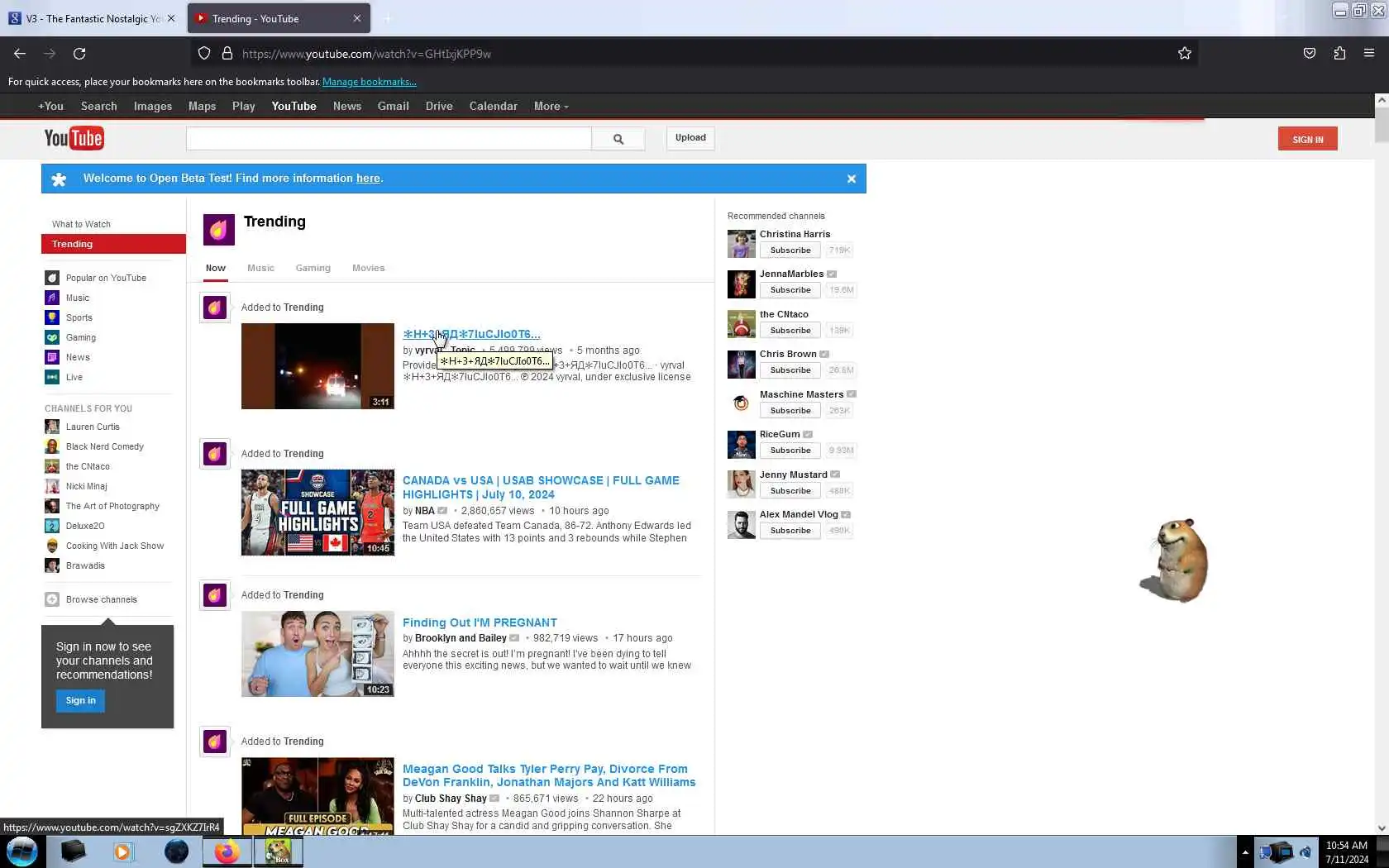This screenshot has width=1389, height=868.
Task: Bookmark this page with the star icon
Action: coord(1184,54)
